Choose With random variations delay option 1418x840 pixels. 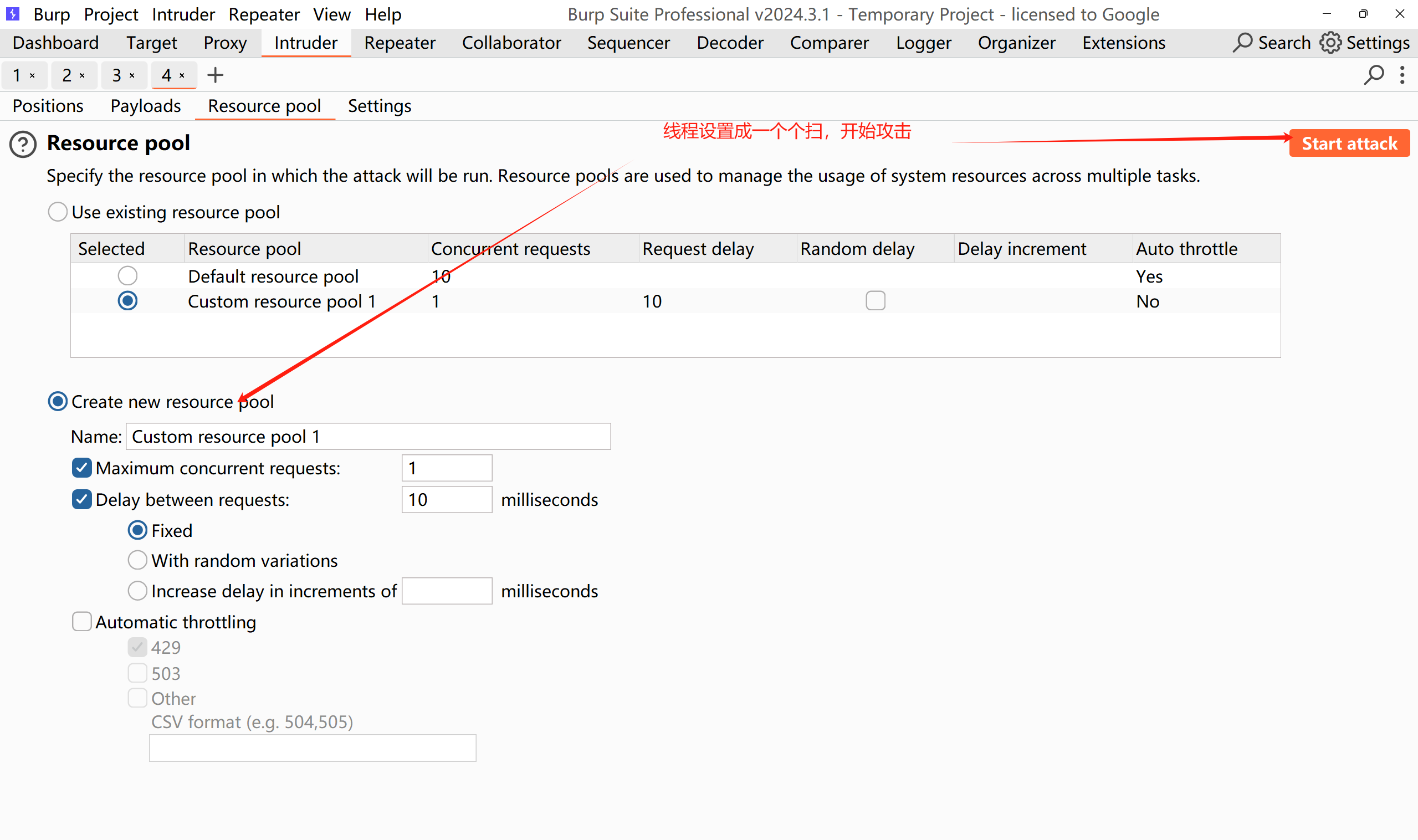[x=137, y=560]
